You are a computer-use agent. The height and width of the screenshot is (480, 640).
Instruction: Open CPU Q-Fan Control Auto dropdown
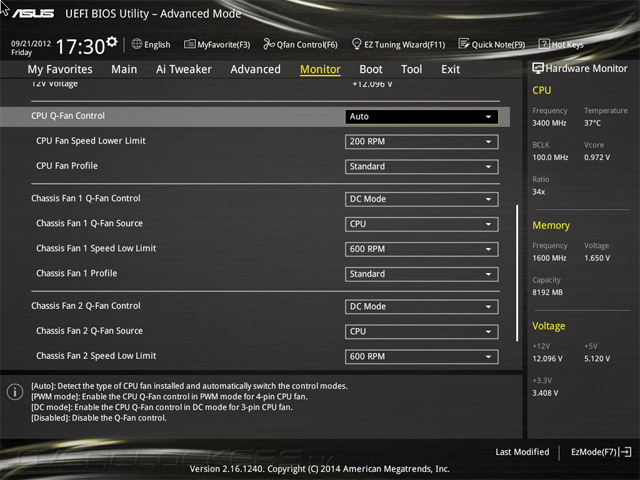[x=421, y=117]
